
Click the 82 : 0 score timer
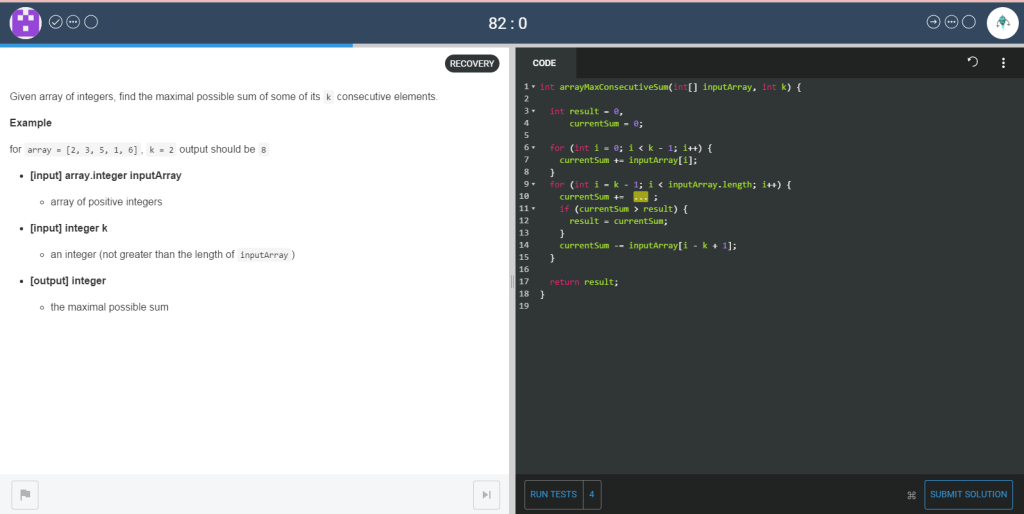507,24
